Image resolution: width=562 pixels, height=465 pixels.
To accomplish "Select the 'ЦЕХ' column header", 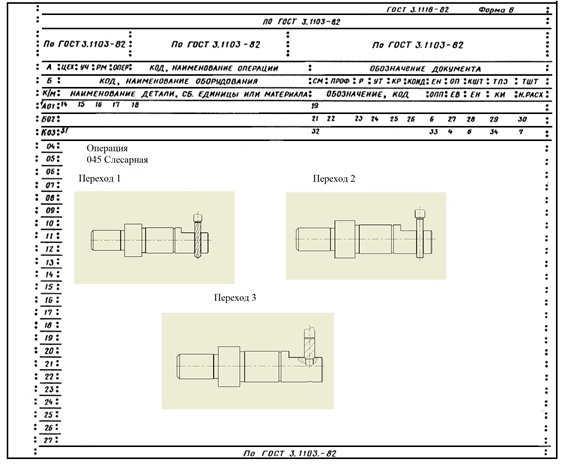I will tap(68, 67).
